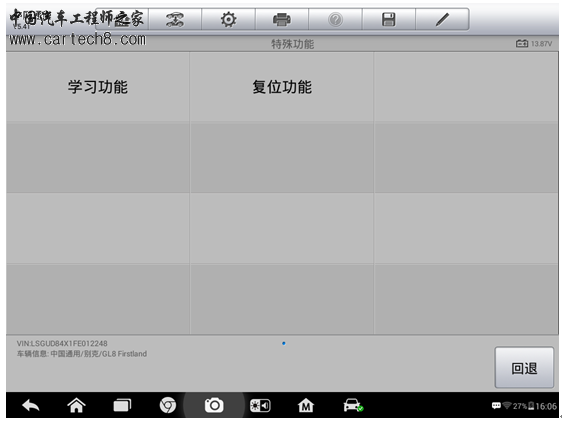Image resolution: width=562 pixels, height=422 pixels.
Task: Tap the battery voltage indicator icon
Action: (521, 44)
